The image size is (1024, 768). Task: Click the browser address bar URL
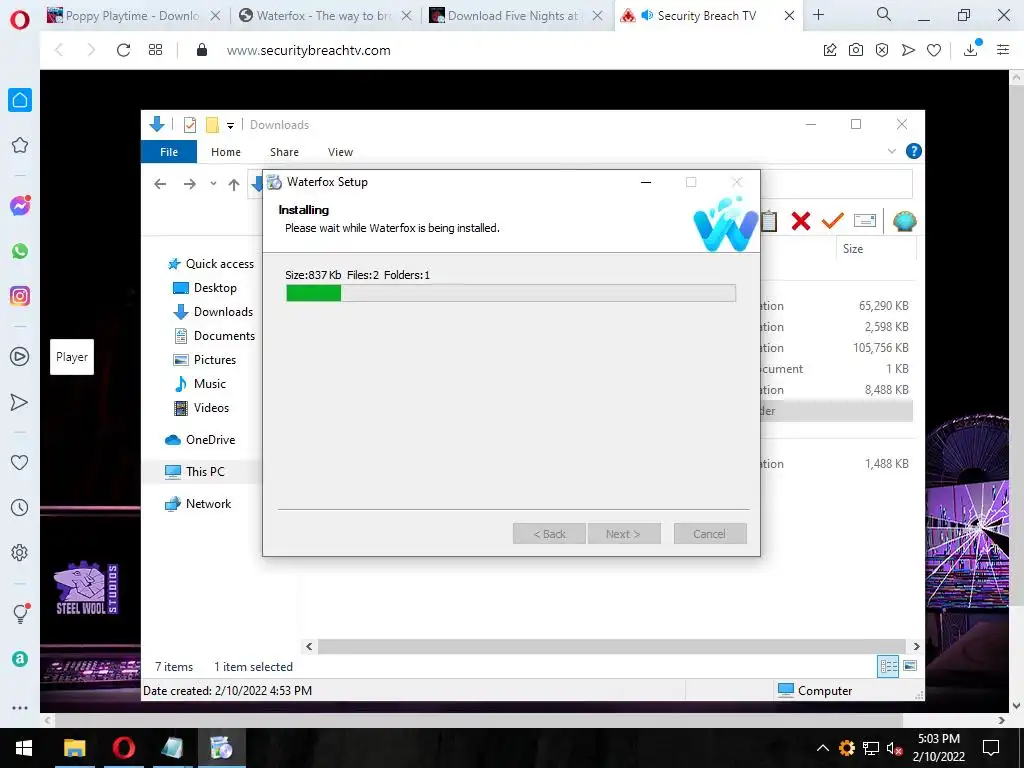click(x=308, y=50)
